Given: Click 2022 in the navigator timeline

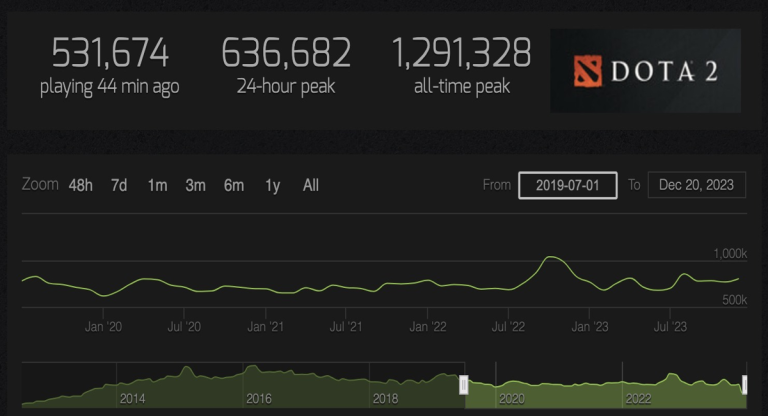Looking at the screenshot, I should click(x=638, y=399).
